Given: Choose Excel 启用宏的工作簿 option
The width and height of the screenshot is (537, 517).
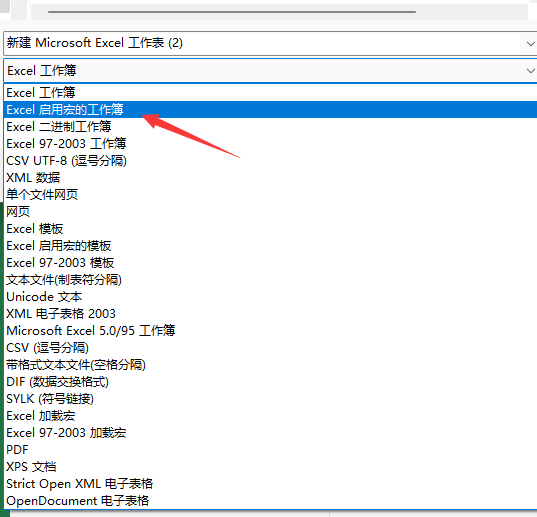Looking at the screenshot, I should tap(271, 110).
